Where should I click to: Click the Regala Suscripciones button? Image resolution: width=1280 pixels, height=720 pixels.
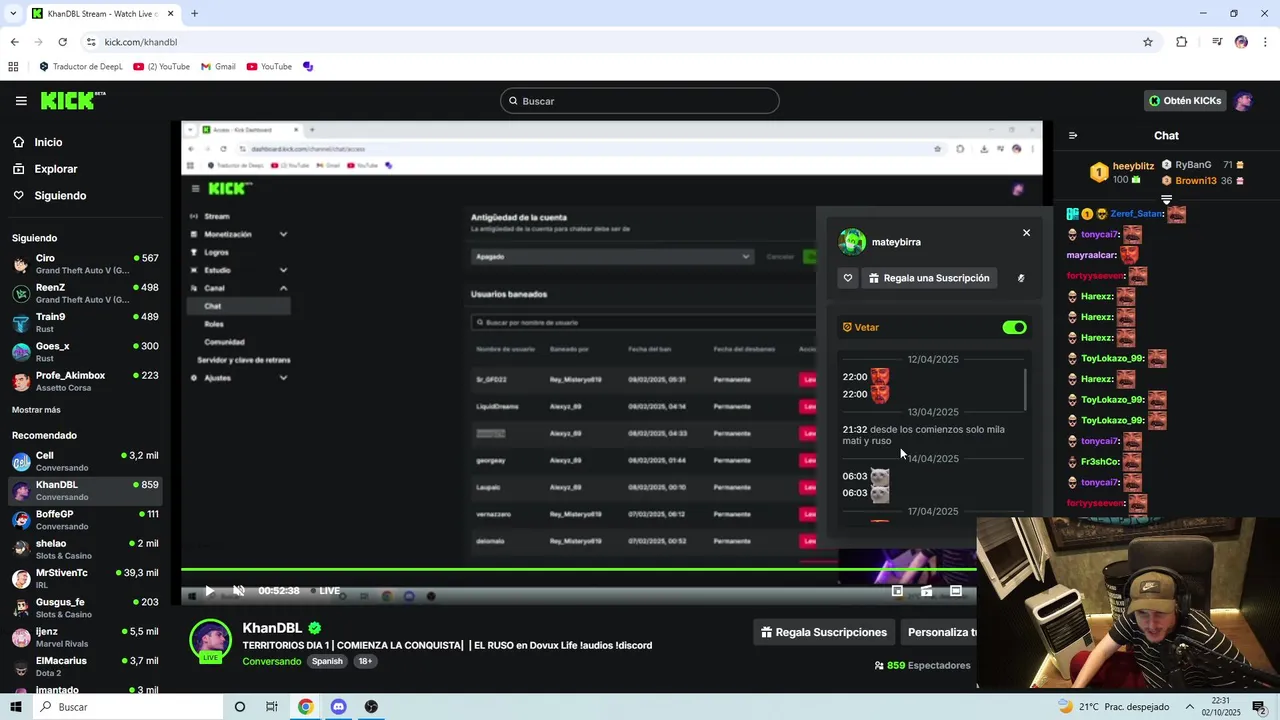[x=824, y=632]
